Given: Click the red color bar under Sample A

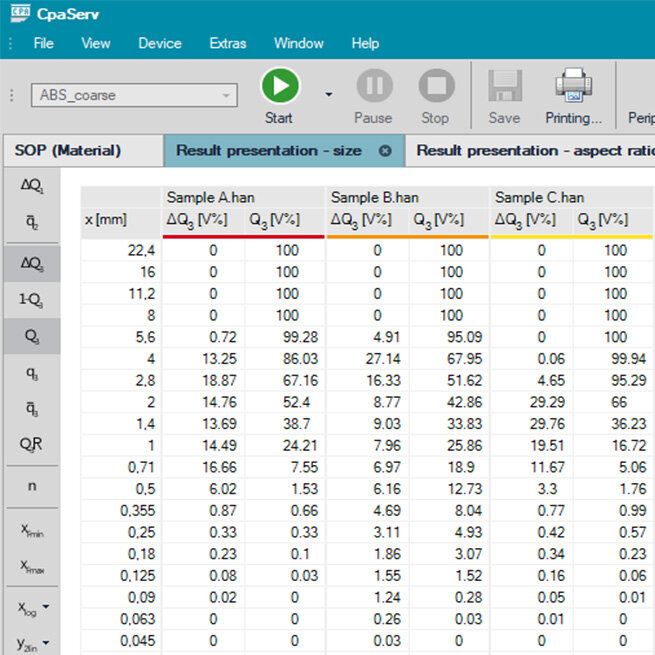Looking at the screenshot, I should pyautogui.click(x=243, y=237).
